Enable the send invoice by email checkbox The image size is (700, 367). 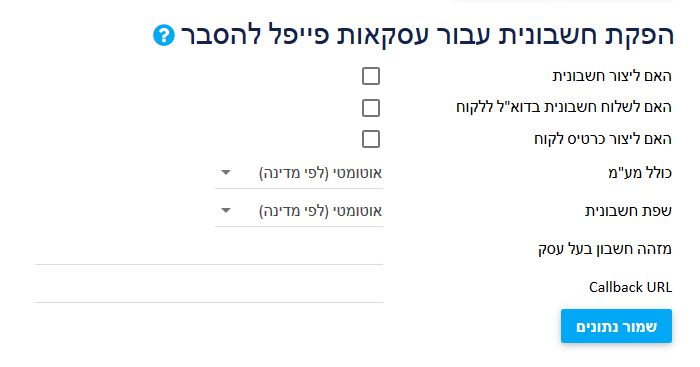371,108
